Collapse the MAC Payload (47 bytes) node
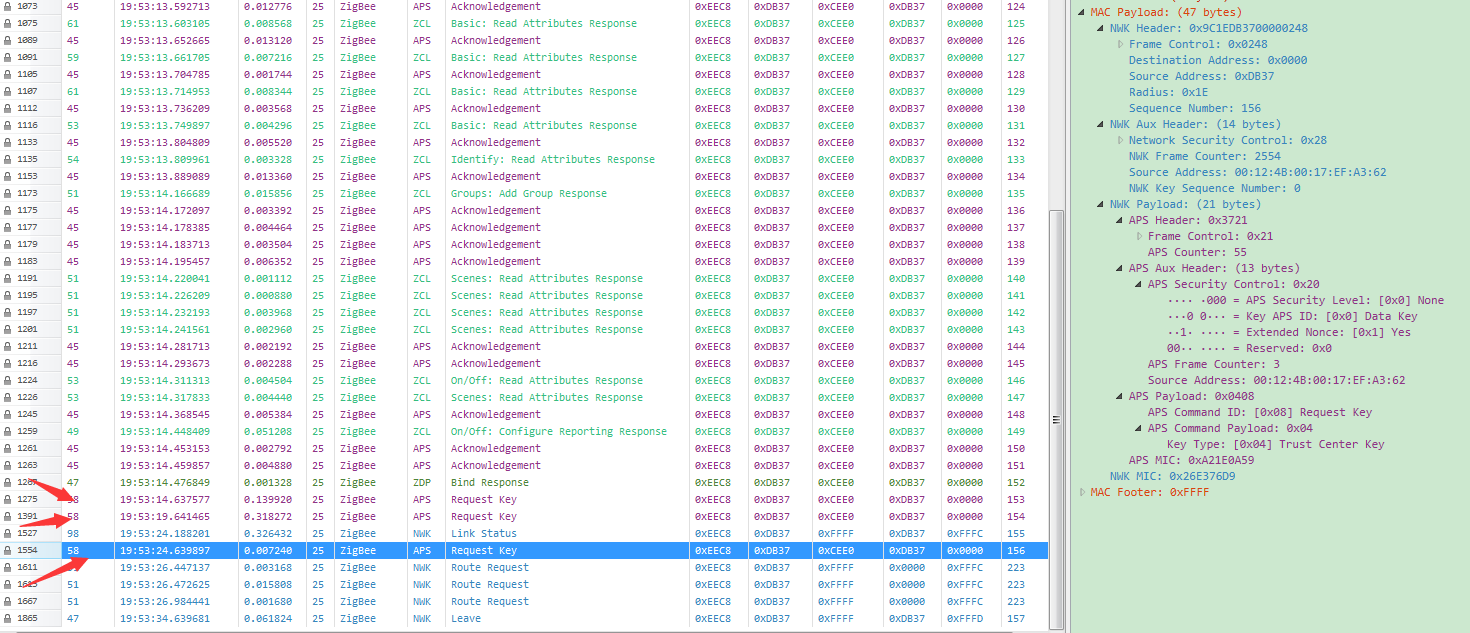The image size is (1470, 633). 1082,12
